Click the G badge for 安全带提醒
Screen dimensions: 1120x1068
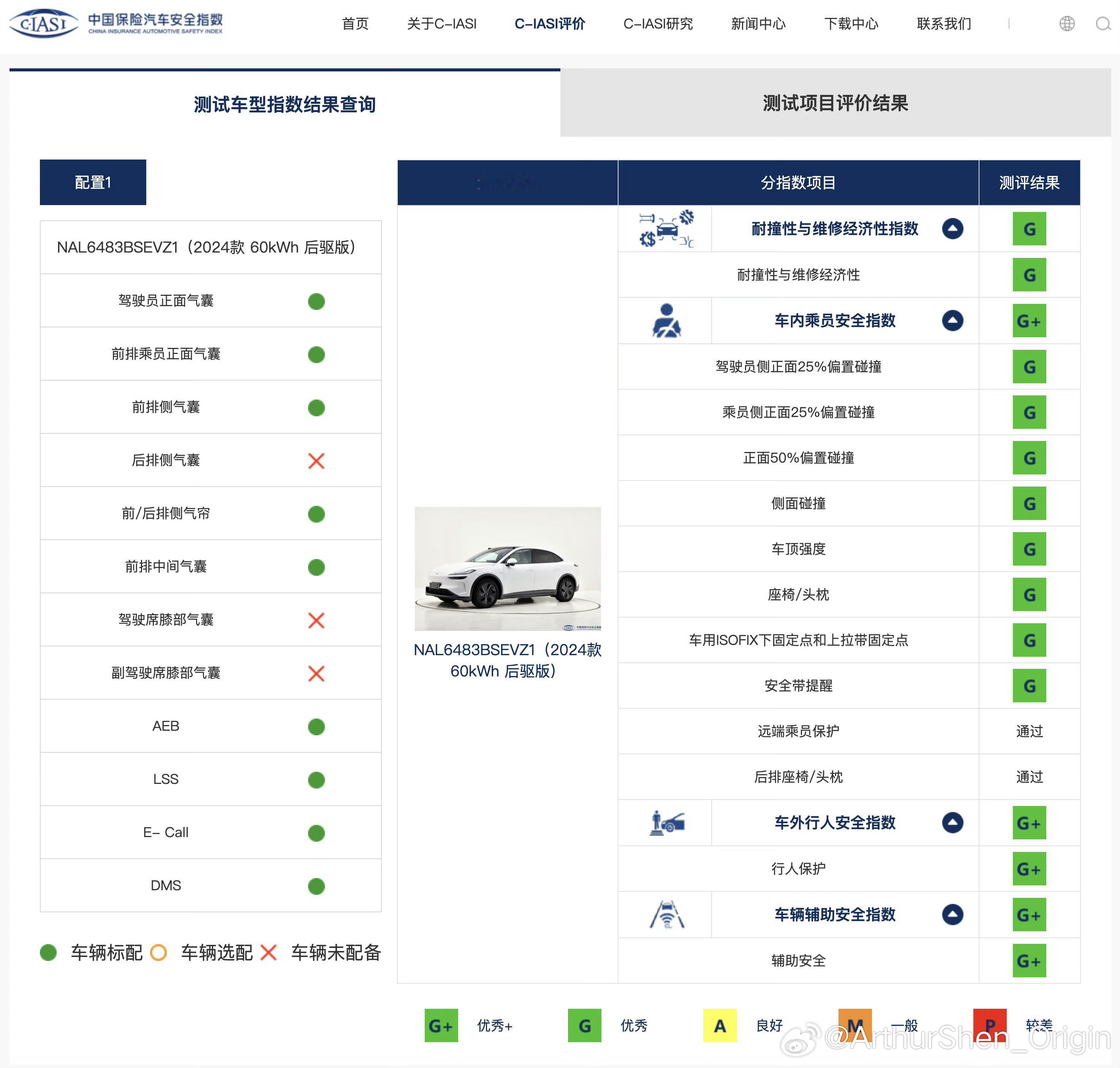pos(1029,686)
